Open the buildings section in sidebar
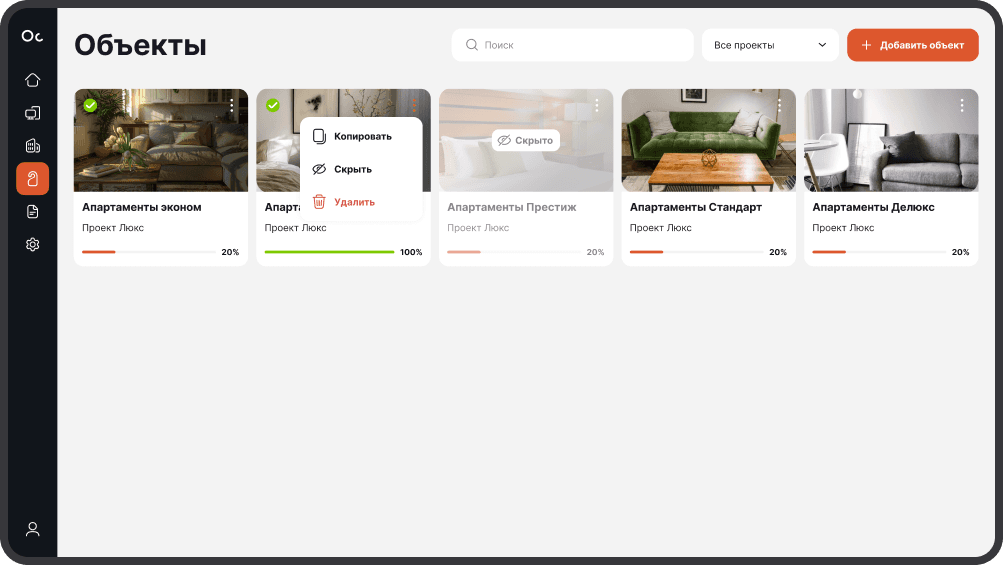 [32, 146]
